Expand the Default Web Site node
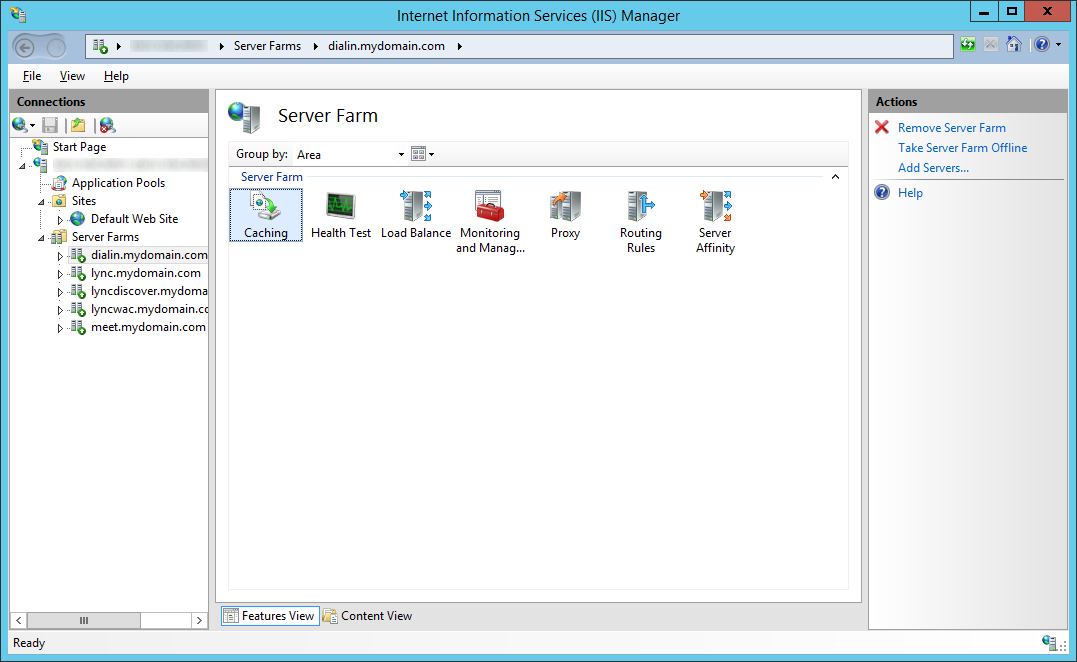 [60, 220]
